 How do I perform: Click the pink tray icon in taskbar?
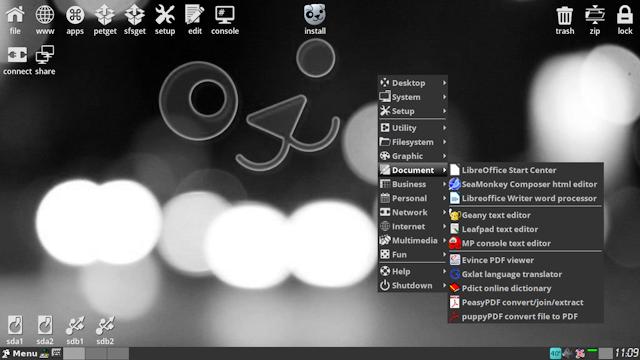coord(580,353)
